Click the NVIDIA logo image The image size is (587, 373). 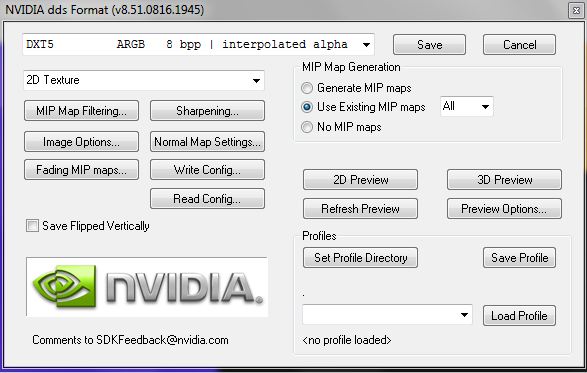(x=147, y=287)
